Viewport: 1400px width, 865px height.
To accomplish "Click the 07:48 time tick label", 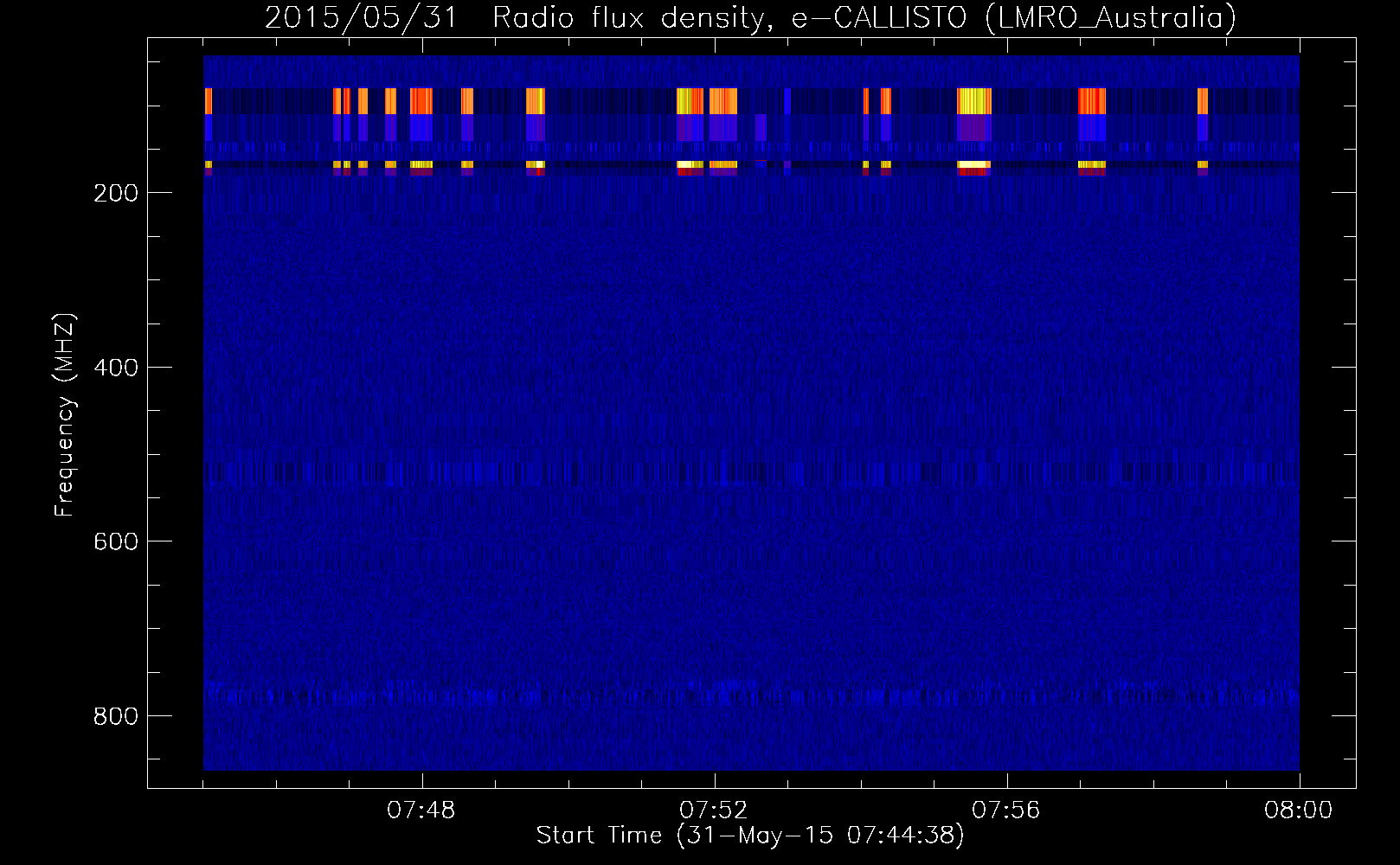I will 421,811.
